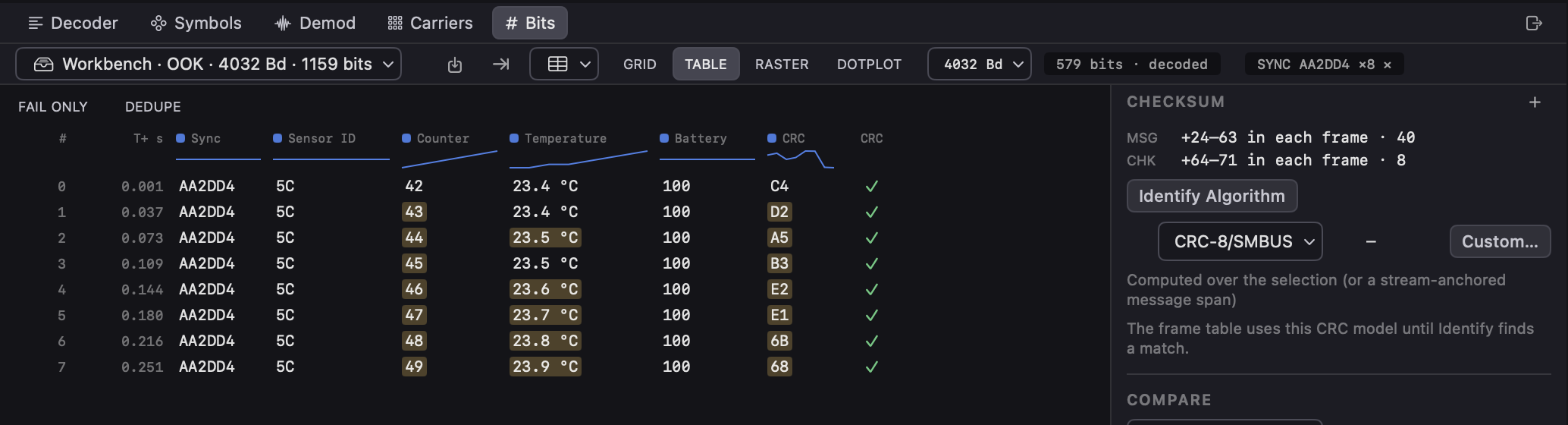This screenshot has height=425, width=1568.
Task: Click CRC check mark in row 1
Action: tap(872, 212)
